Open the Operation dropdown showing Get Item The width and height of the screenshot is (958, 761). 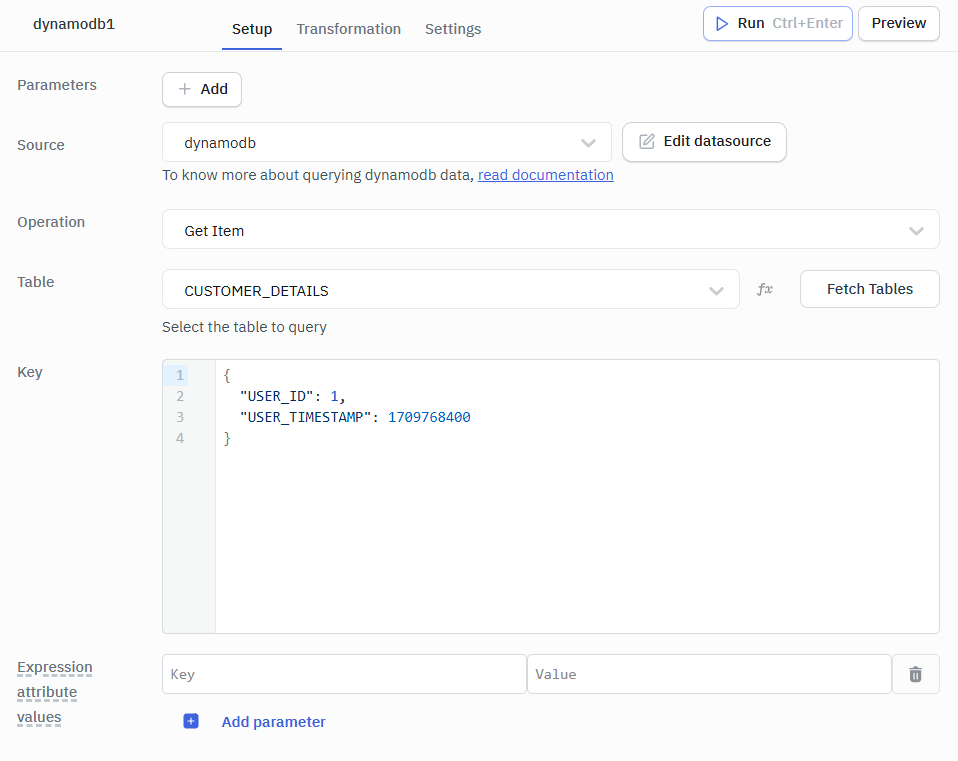[x=550, y=230]
